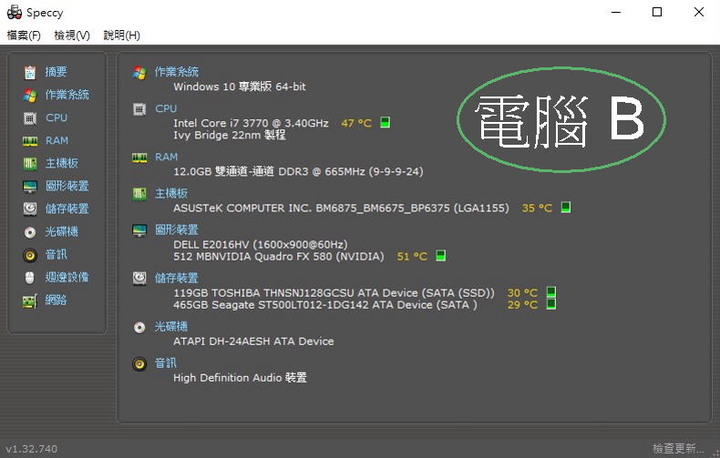720x458 pixels.
Task: Open the 檢視(V) menu
Action: coord(72,35)
